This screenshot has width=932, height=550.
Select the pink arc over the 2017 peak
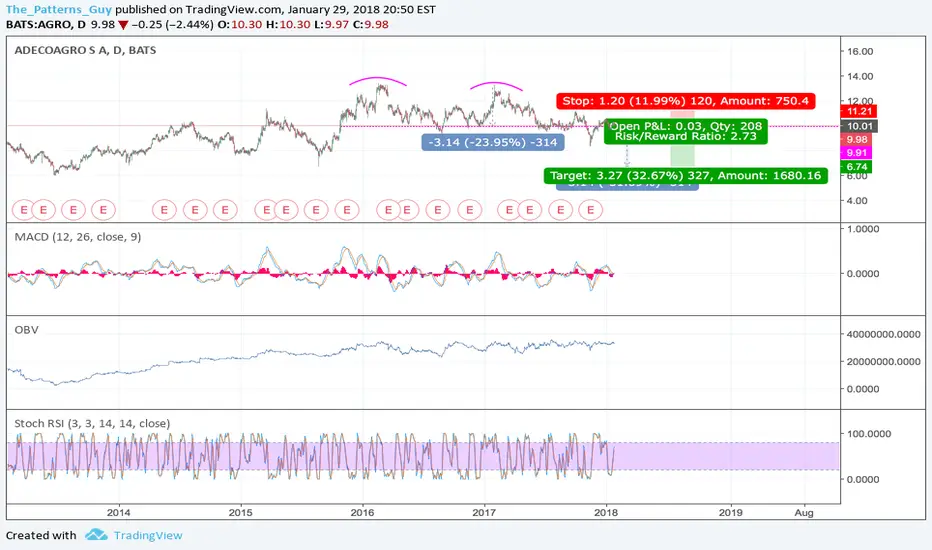tap(496, 86)
